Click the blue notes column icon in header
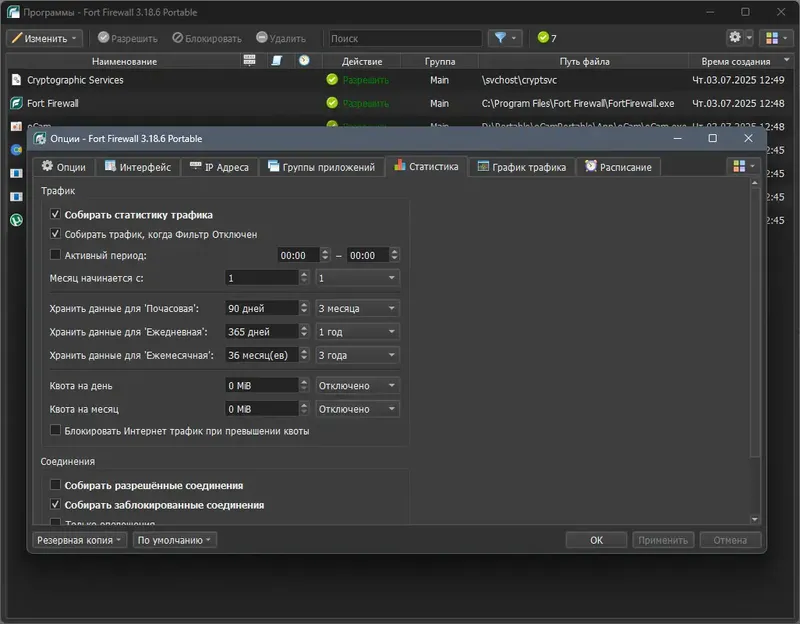 point(277,61)
